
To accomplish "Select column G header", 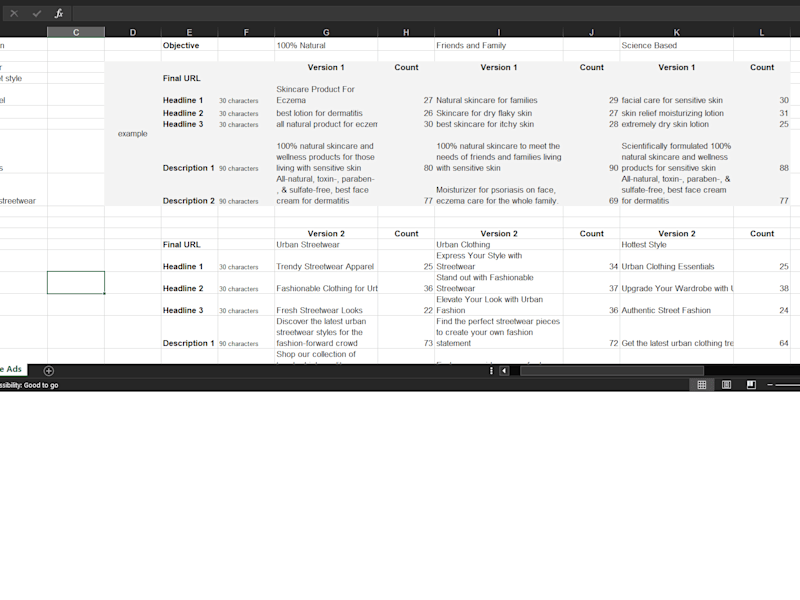I will (326, 32).
